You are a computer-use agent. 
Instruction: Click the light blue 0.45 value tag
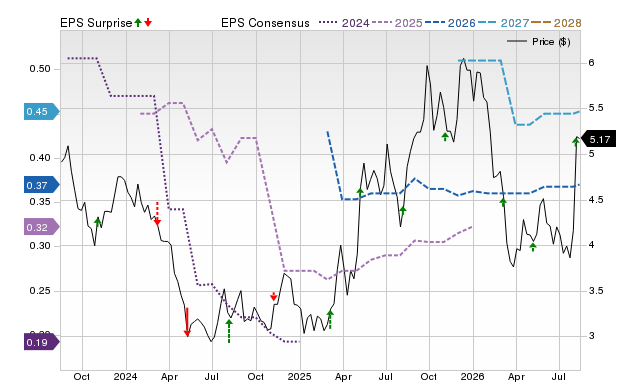point(41,111)
